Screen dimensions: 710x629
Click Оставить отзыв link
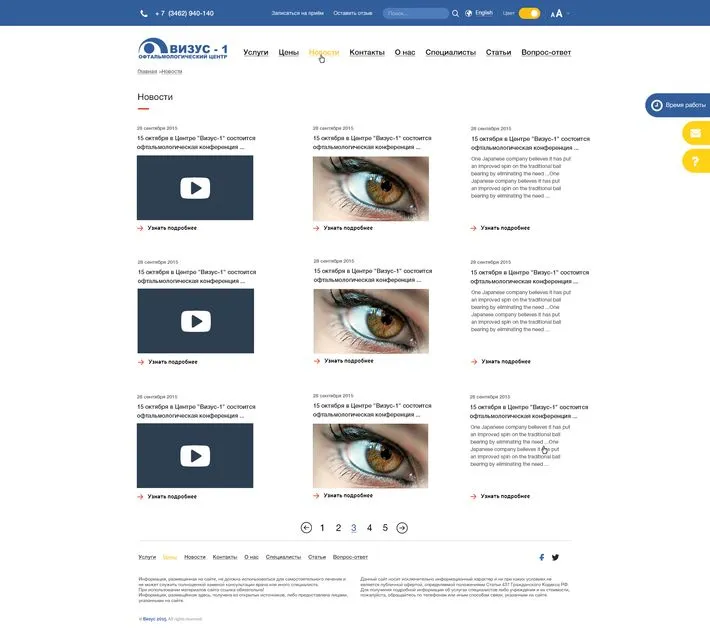(353, 13)
